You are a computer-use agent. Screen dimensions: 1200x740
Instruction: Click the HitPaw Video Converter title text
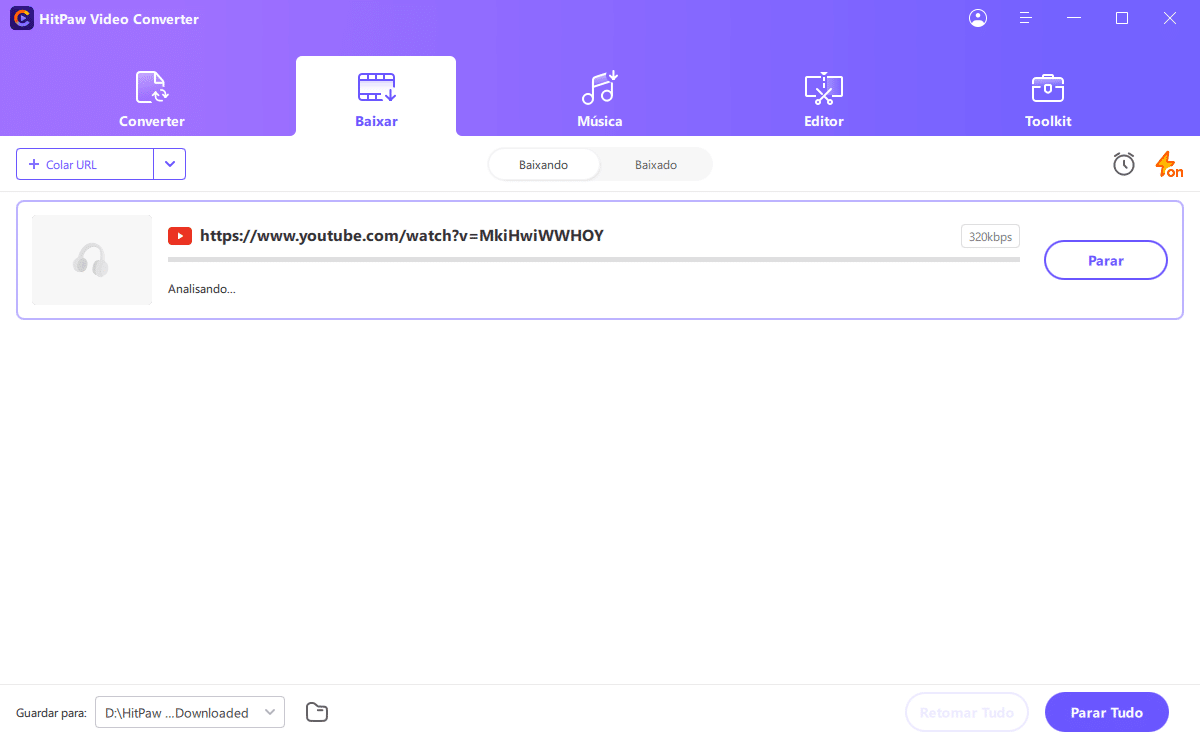[x=119, y=19]
